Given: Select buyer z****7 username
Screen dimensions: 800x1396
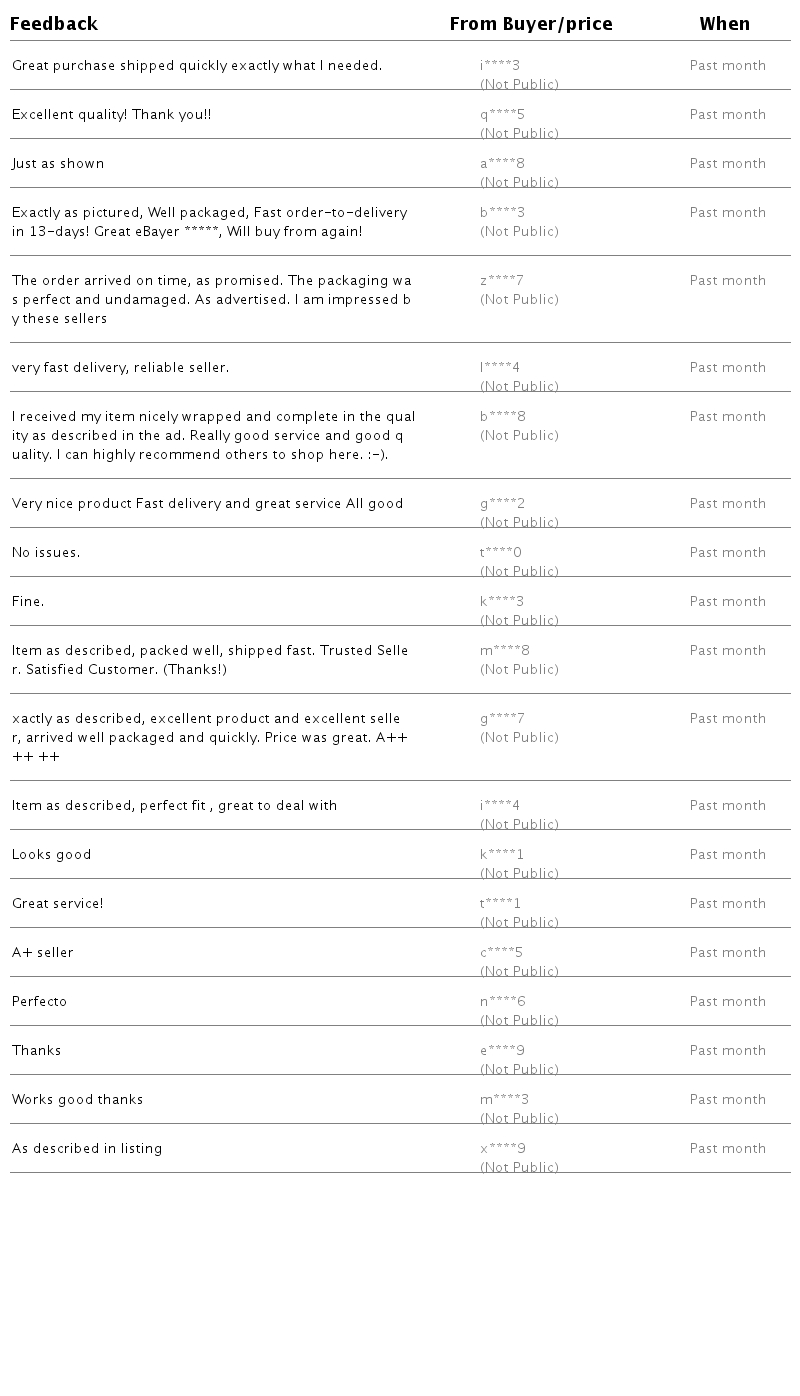Looking at the screenshot, I should coord(502,281).
